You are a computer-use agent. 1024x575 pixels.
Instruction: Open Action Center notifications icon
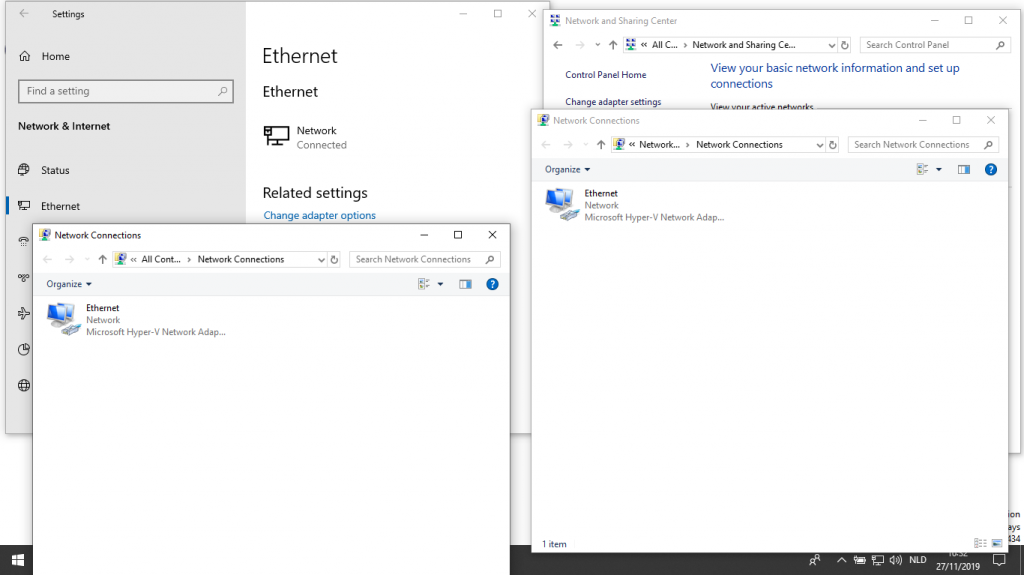click(x=999, y=560)
